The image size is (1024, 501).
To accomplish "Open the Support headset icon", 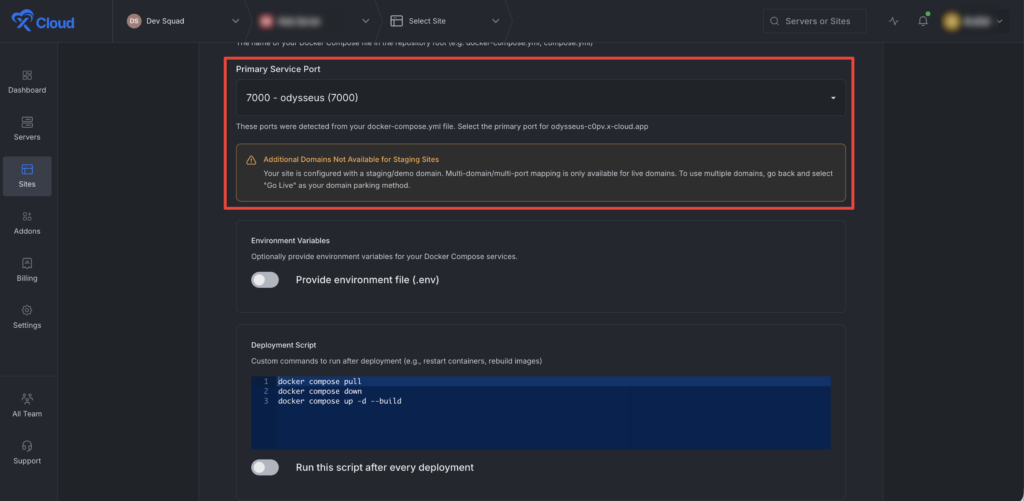I will pos(27,445).
